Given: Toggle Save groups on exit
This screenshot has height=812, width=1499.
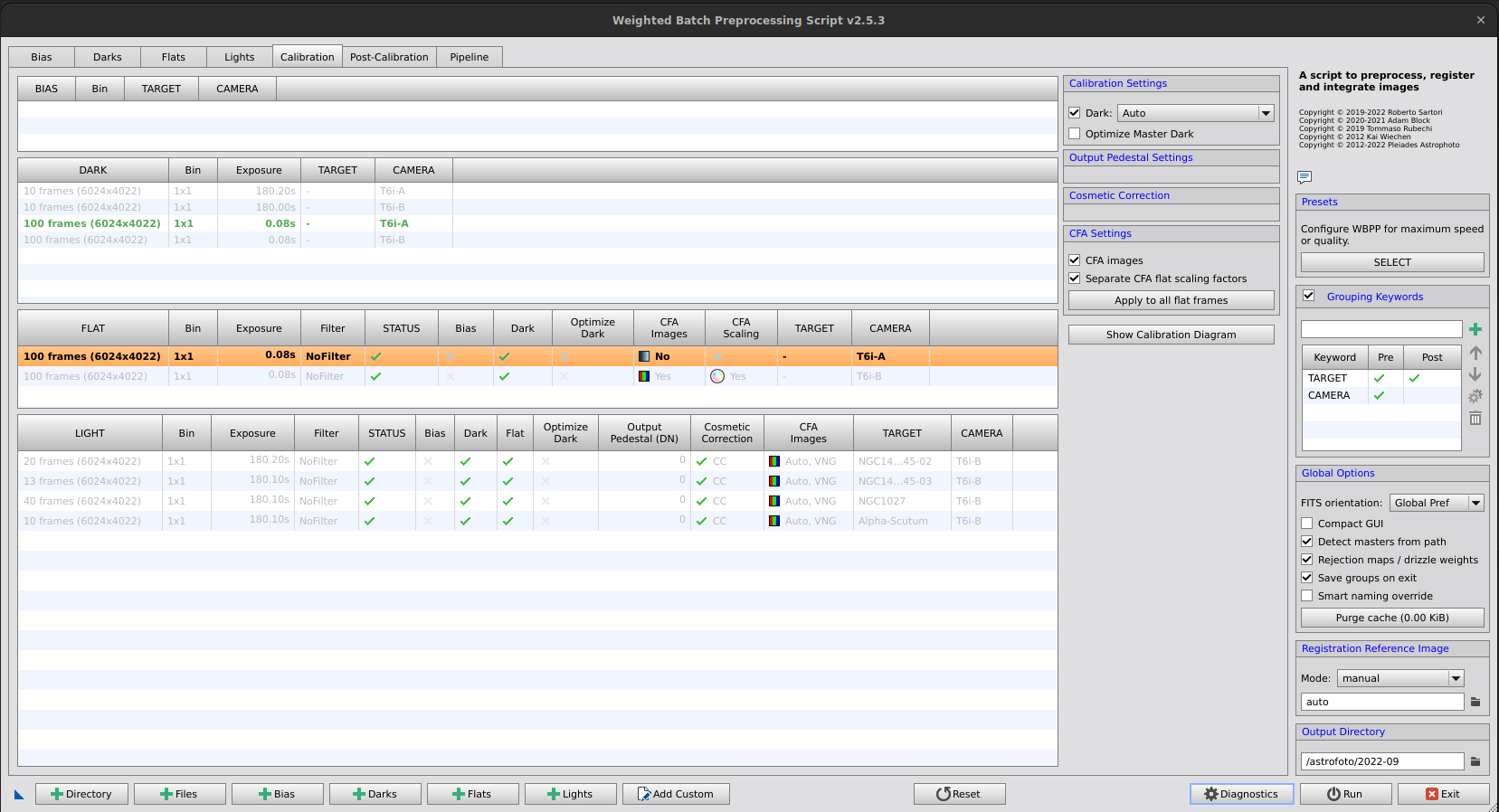Looking at the screenshot, I should tap(1307, 578).
